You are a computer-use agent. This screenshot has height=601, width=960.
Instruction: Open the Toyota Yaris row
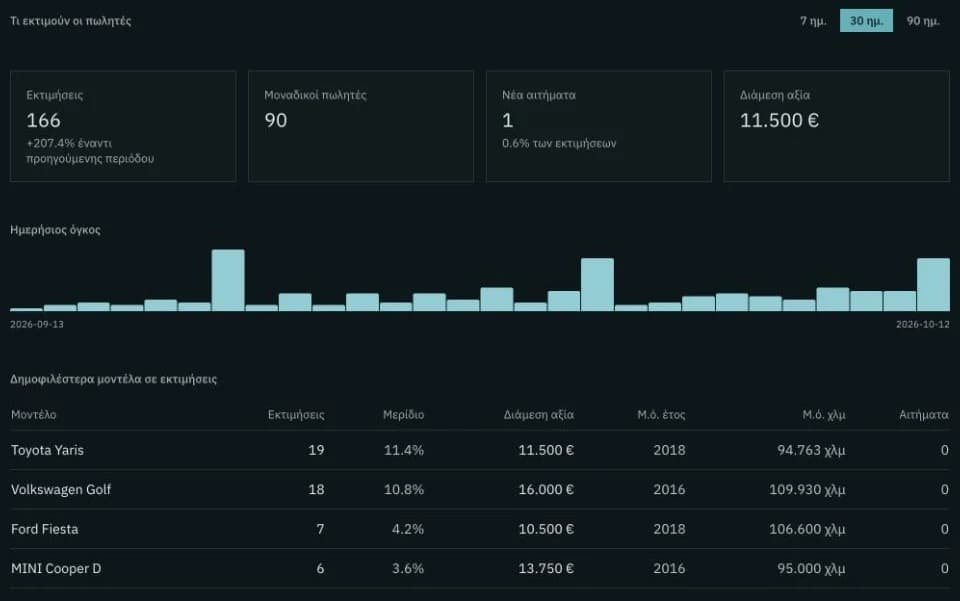[x=480, y=450]
